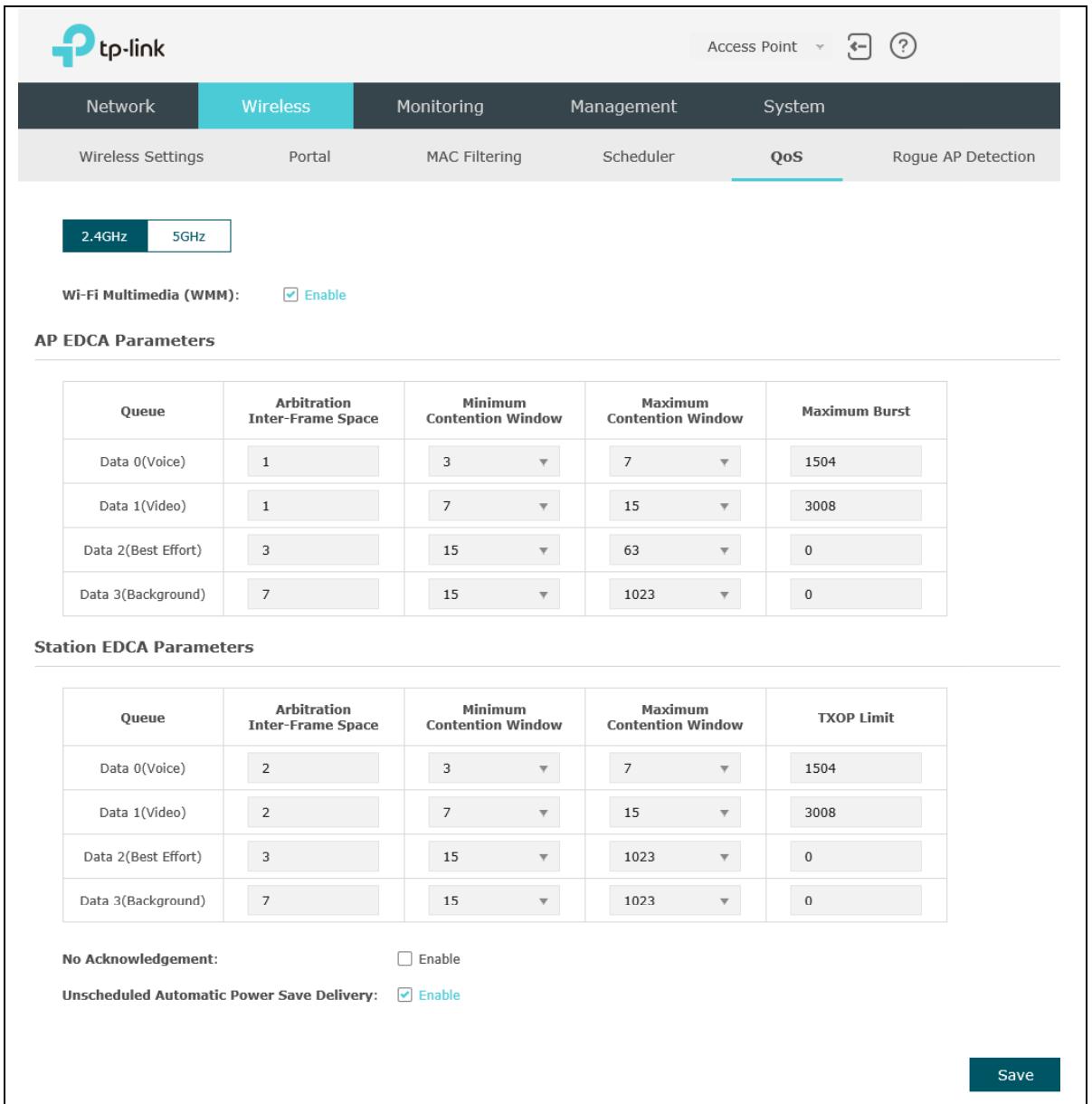Select the 2.4GHz band button

(x=105, y=236)
